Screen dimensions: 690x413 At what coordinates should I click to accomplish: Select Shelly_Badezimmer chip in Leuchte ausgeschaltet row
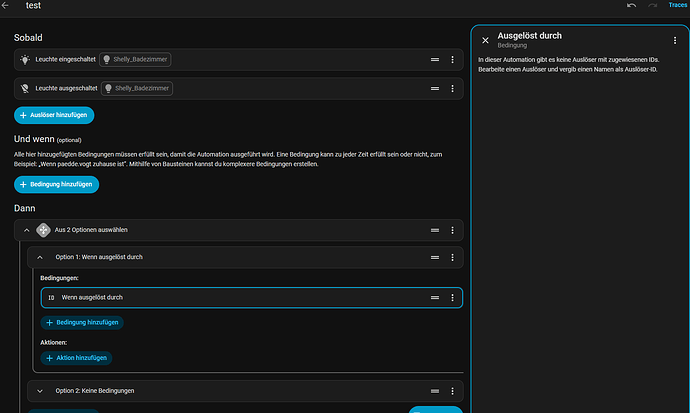[137, 88]
